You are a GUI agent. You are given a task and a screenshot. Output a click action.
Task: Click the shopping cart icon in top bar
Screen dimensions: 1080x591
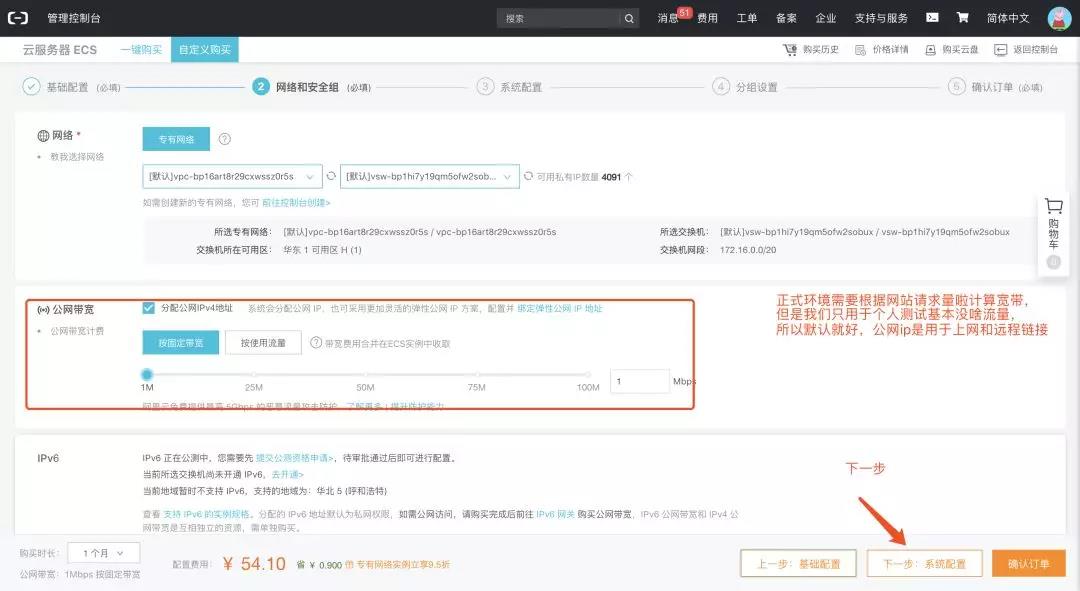pos(961,17)
